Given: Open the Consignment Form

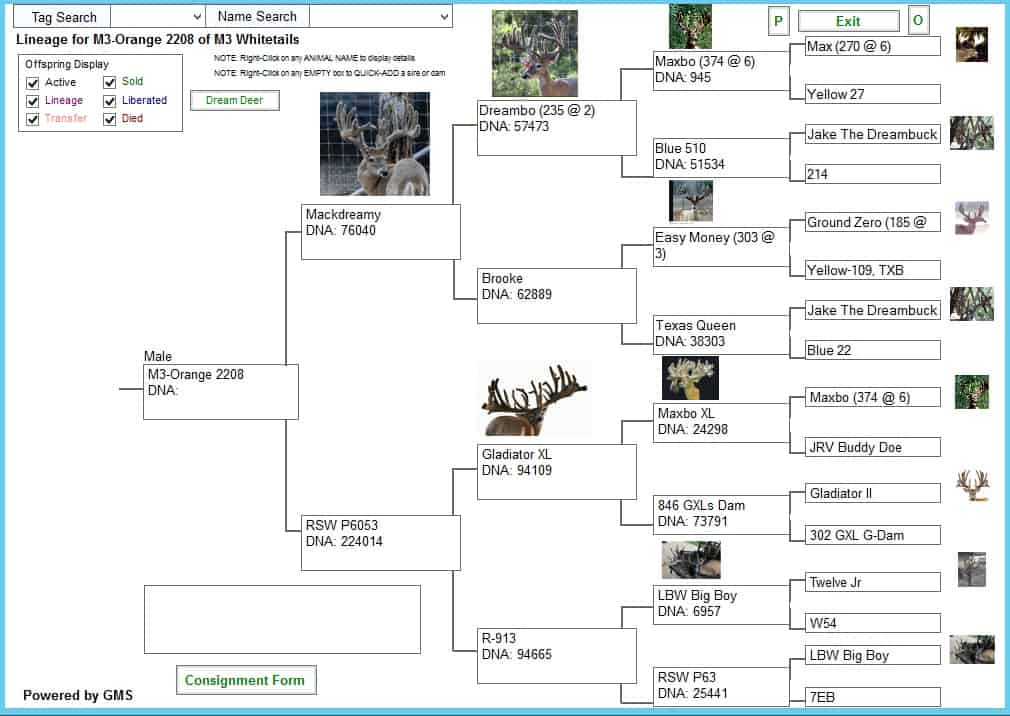Looking at the screenshot, I should point(246,680).
